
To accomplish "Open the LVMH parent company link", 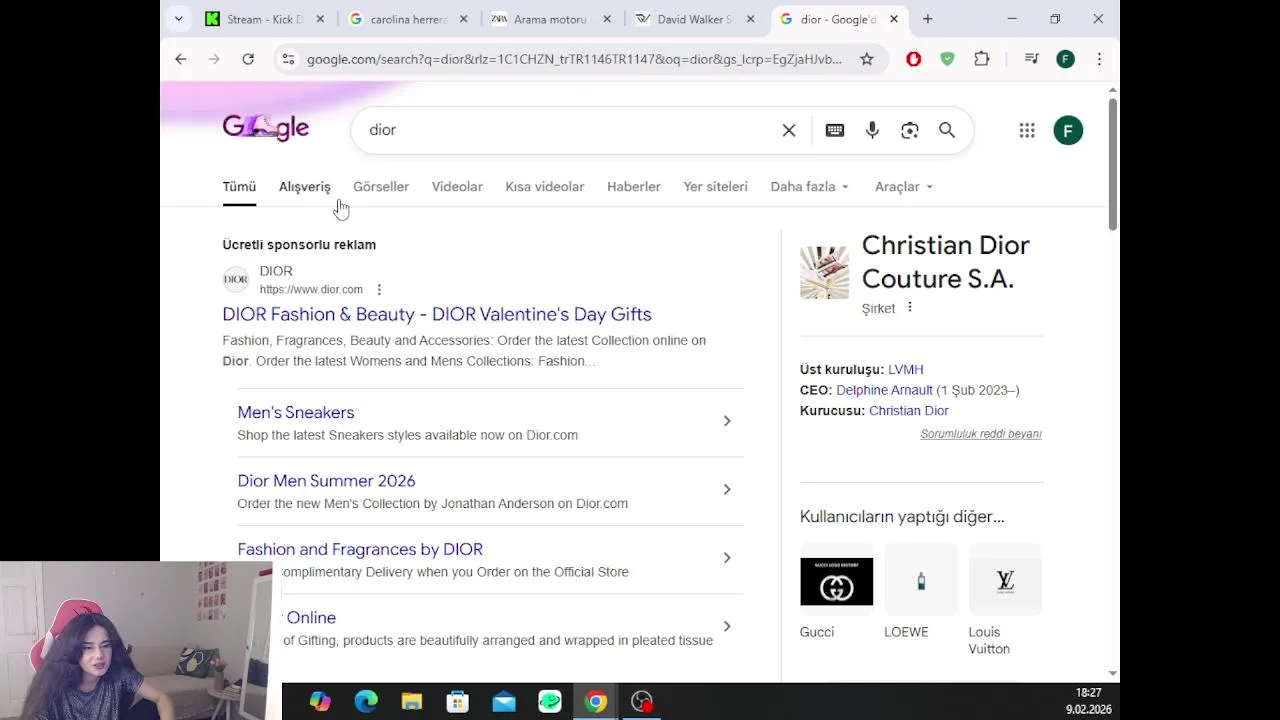I will tap(906, 370).
